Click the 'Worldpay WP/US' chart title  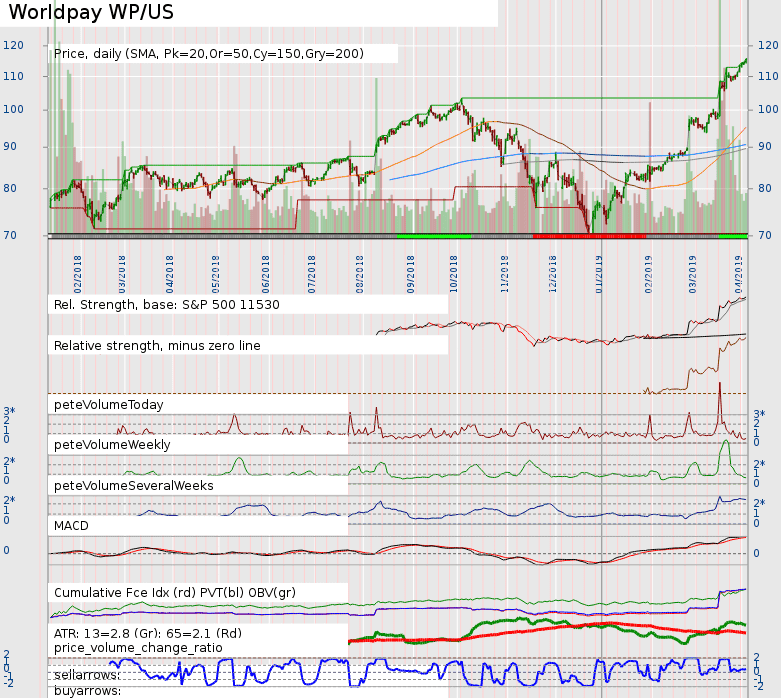pyautogui.click(x=91, y=12)
